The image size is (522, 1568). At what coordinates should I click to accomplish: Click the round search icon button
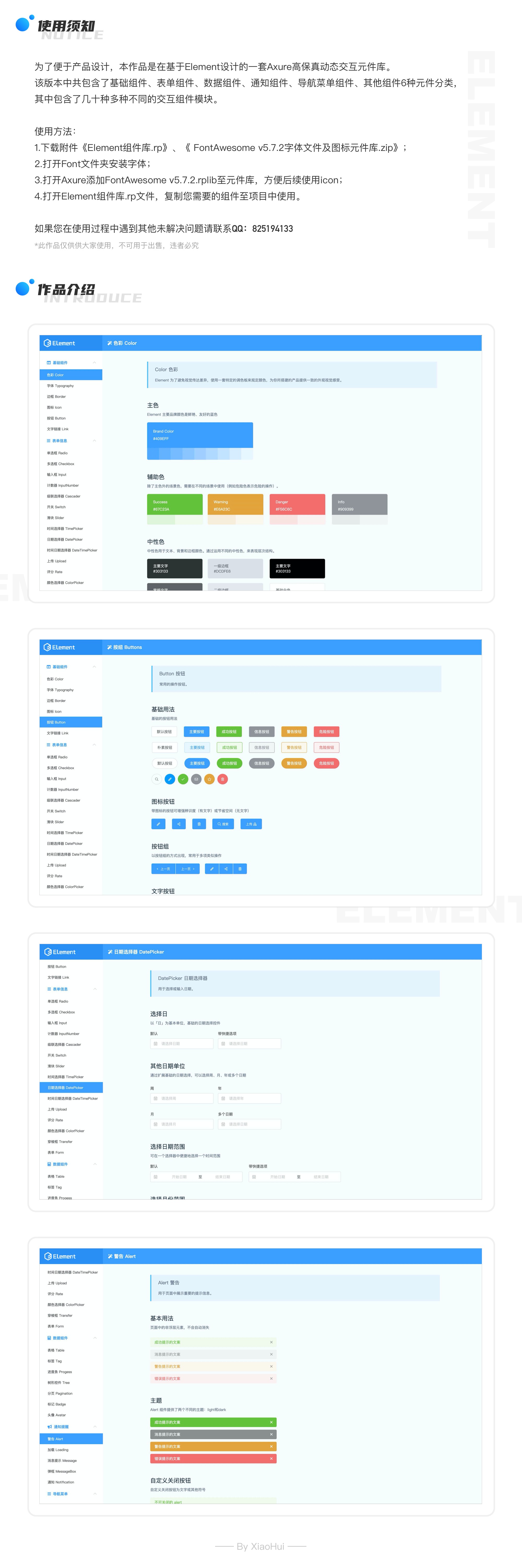coord(156,779)
